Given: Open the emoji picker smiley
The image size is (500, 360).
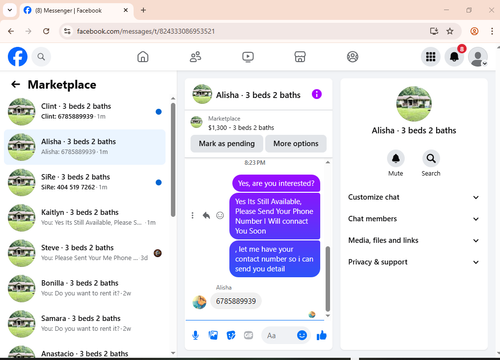Looking at the screenshot, I should click(302, 335).
